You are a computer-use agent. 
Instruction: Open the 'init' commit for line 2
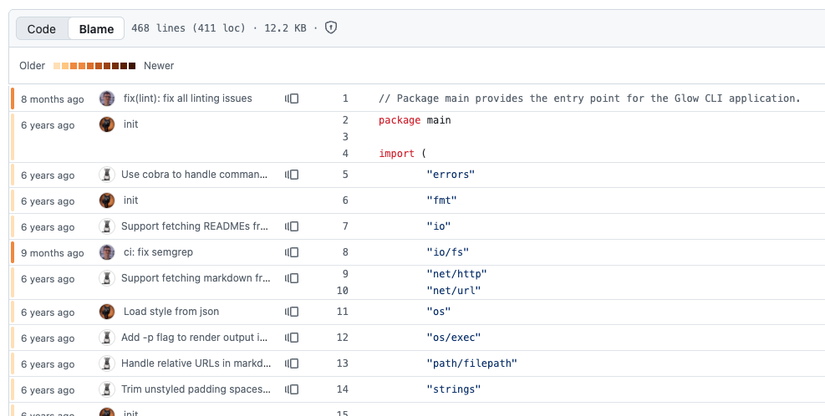click(x=131, y=125)
